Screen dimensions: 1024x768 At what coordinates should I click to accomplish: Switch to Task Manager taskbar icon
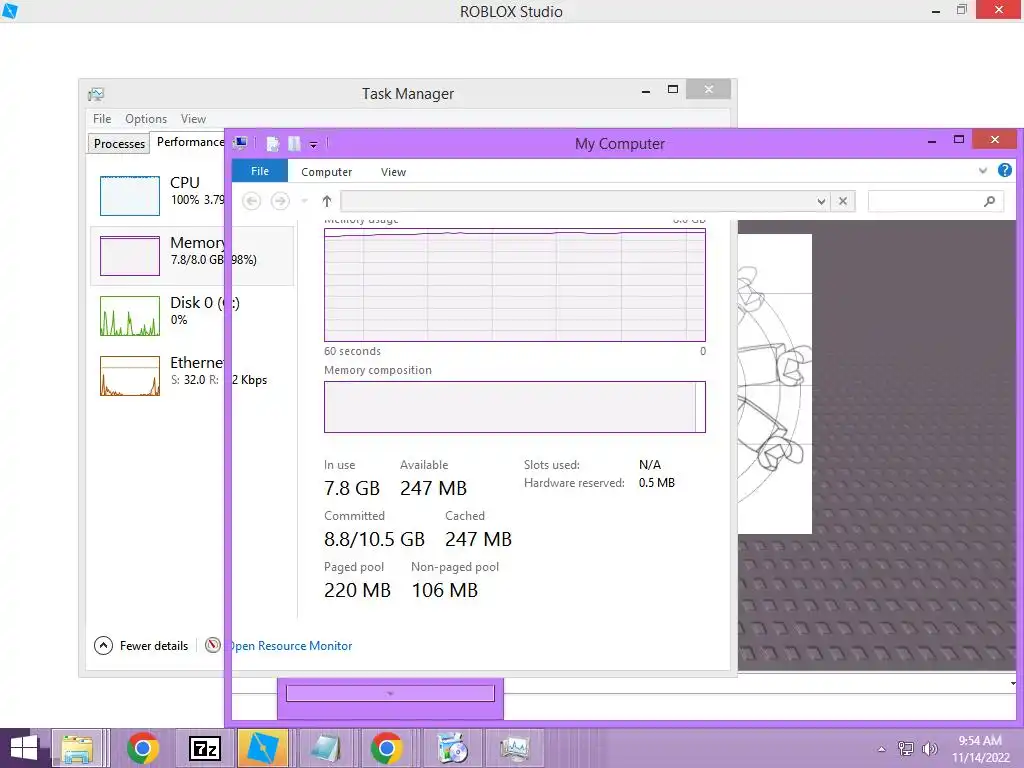(x=515, y=748)
